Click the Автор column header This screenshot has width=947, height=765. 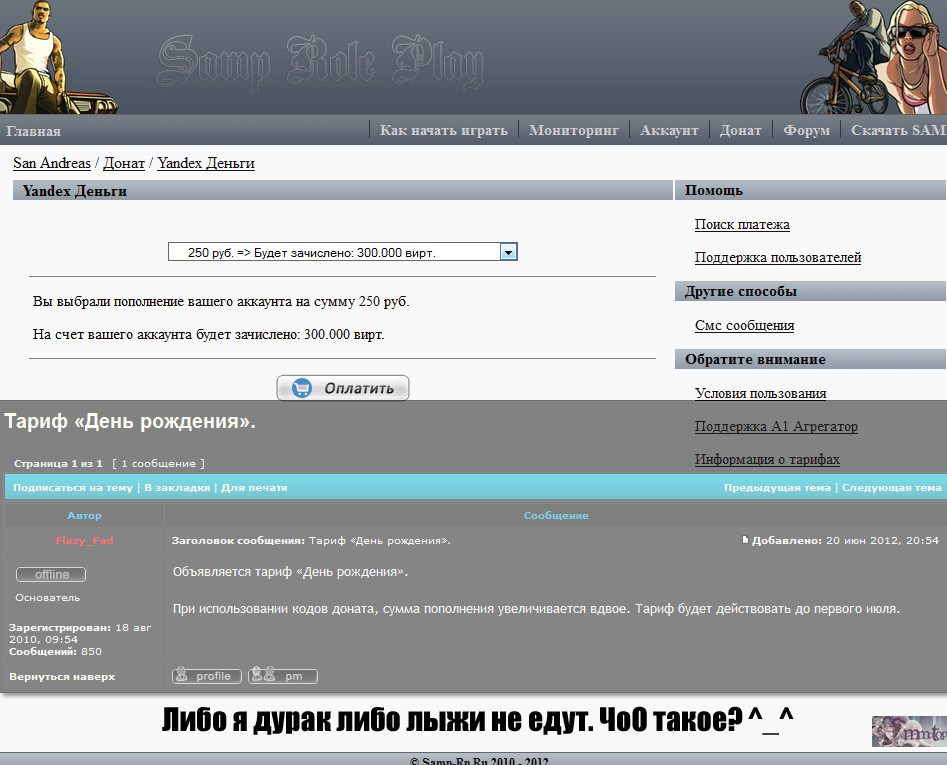[x=85, y=516]
